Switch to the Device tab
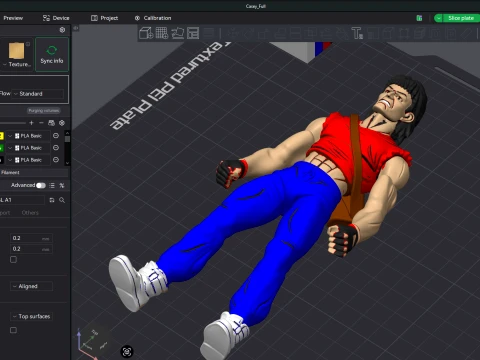 (56, 18)
